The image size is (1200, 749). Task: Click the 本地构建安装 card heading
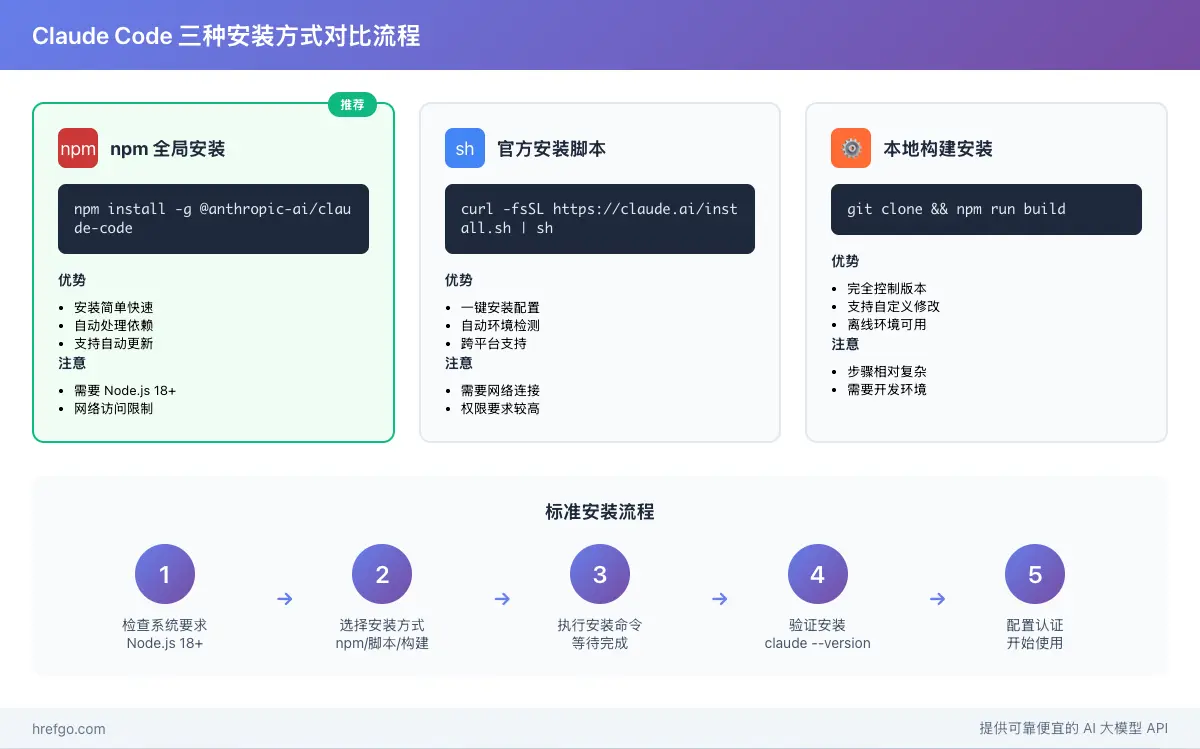pos(938,149)
